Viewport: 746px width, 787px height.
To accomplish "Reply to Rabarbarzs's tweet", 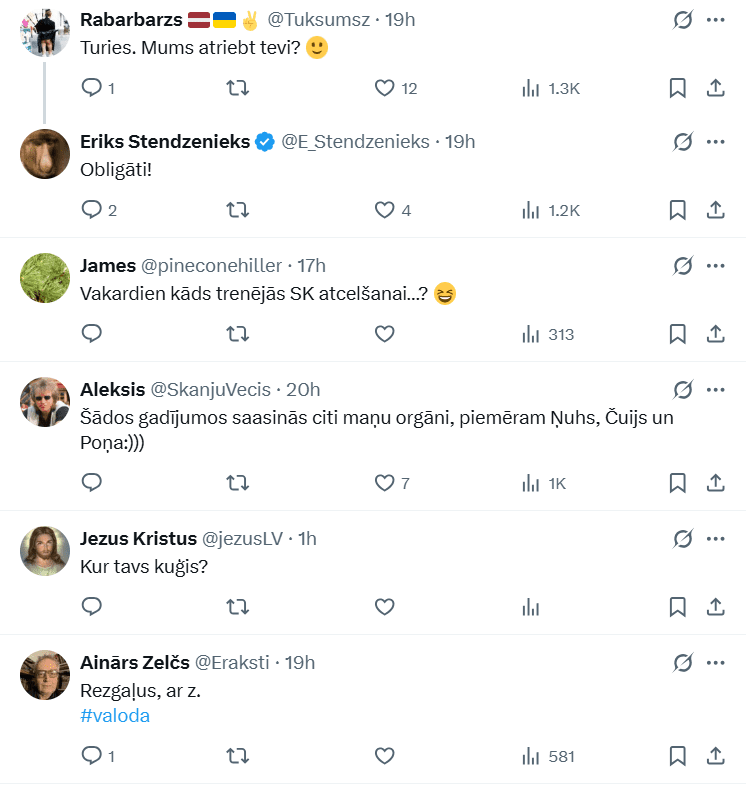I will (92, 88).
